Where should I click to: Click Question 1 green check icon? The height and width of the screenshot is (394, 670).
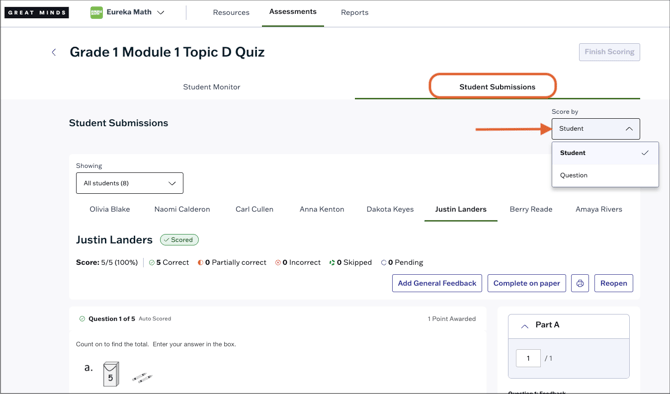(x=82, y=319)
